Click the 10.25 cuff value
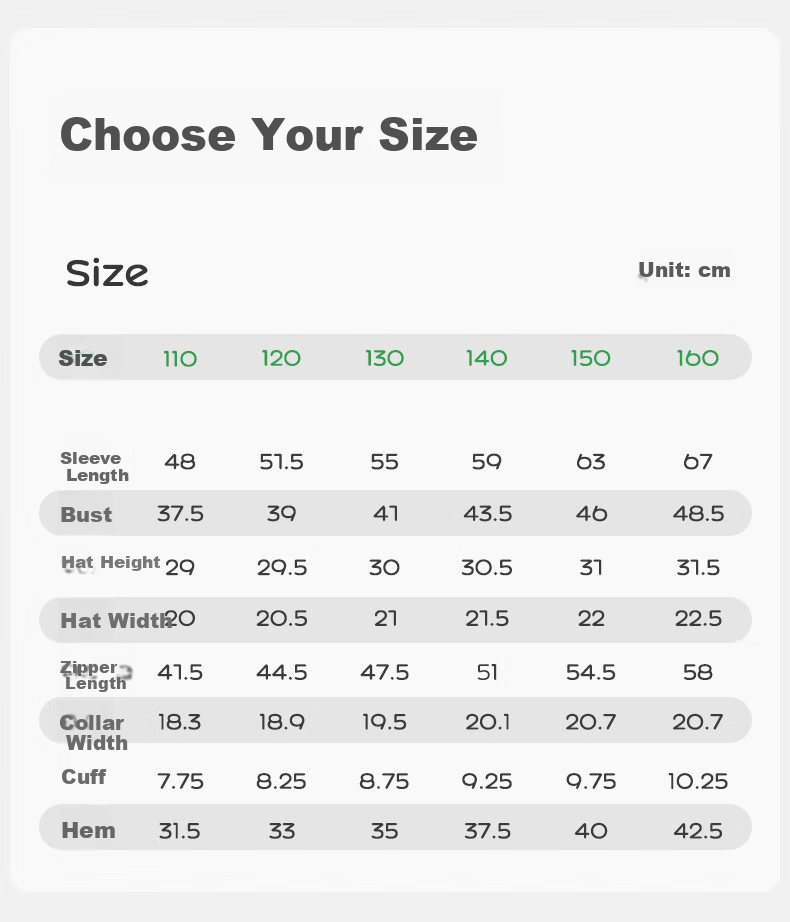Image resolution: width=790 pixels, height=922 pixels. click(x=698, y=781)
